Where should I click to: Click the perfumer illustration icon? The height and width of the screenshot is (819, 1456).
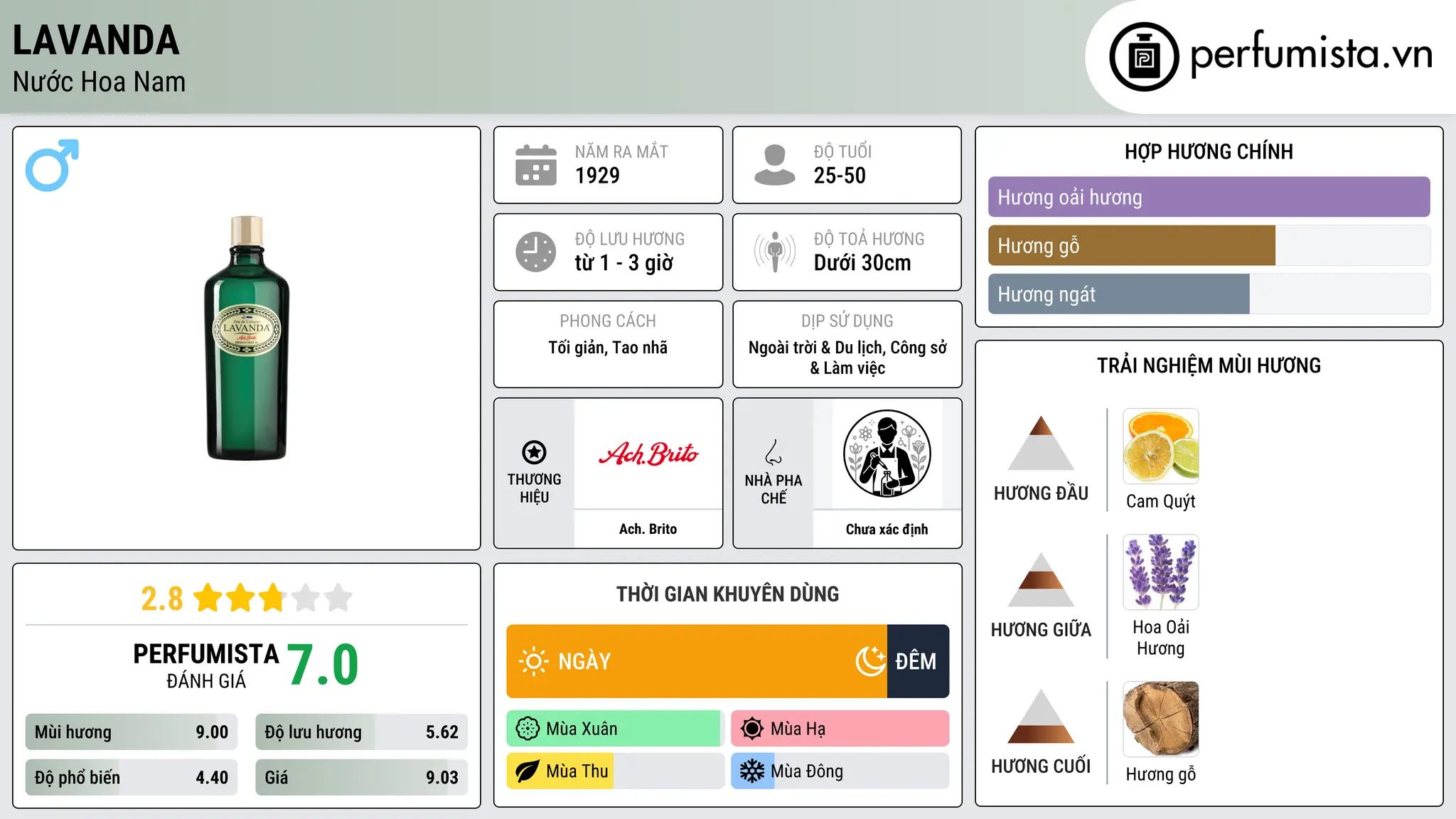[887, 454]
